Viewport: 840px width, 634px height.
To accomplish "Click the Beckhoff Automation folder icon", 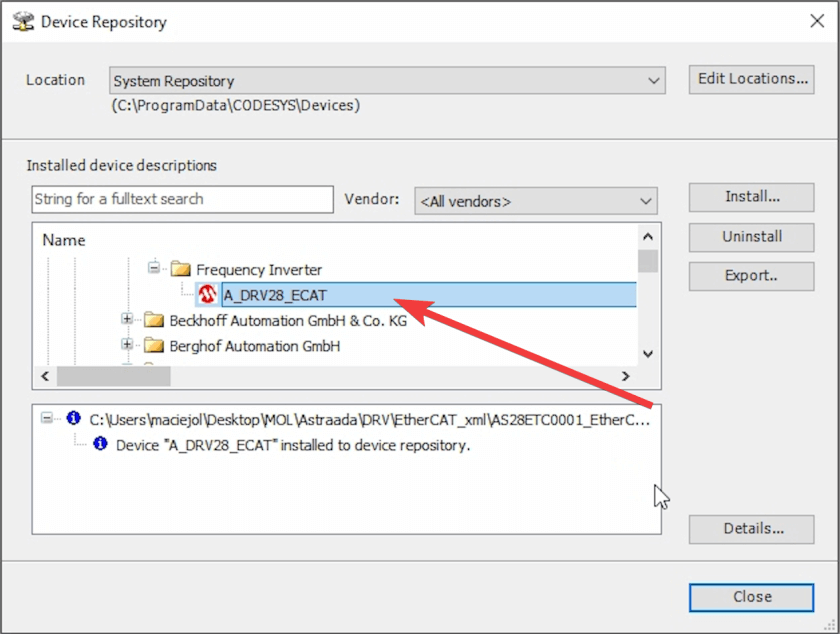I will coord(154,320).
